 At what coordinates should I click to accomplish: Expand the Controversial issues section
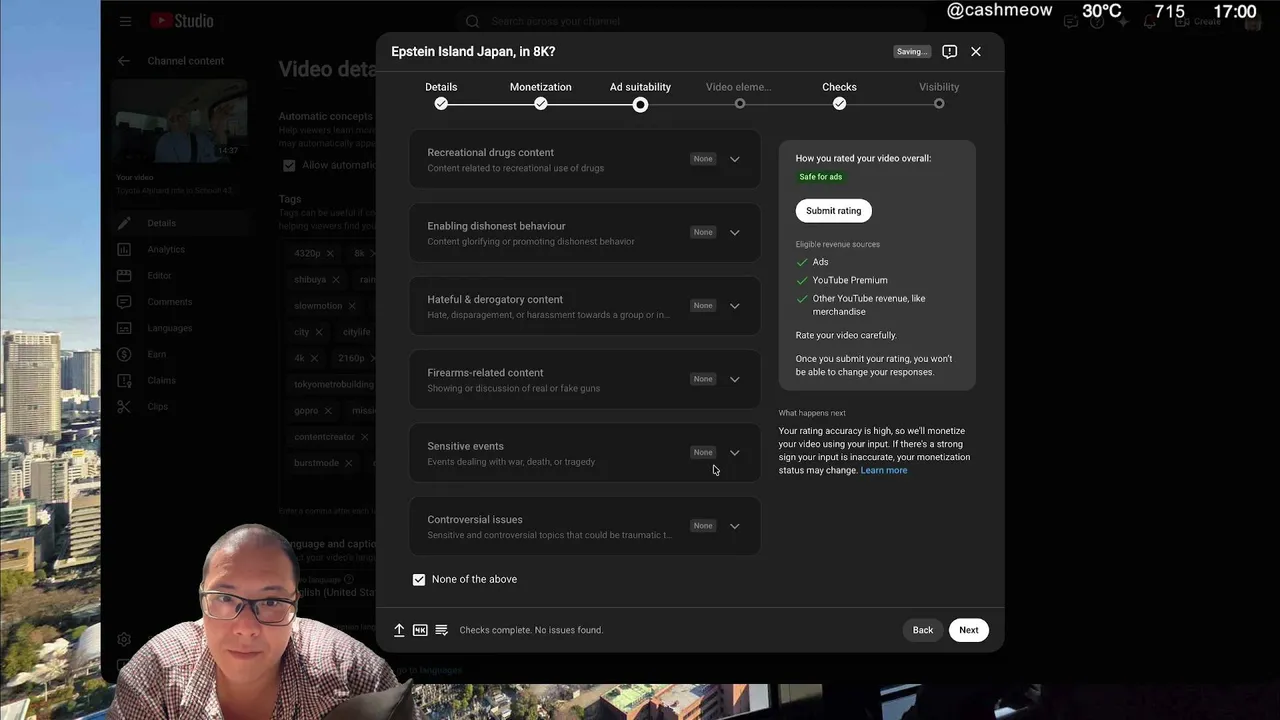[735, 526]
